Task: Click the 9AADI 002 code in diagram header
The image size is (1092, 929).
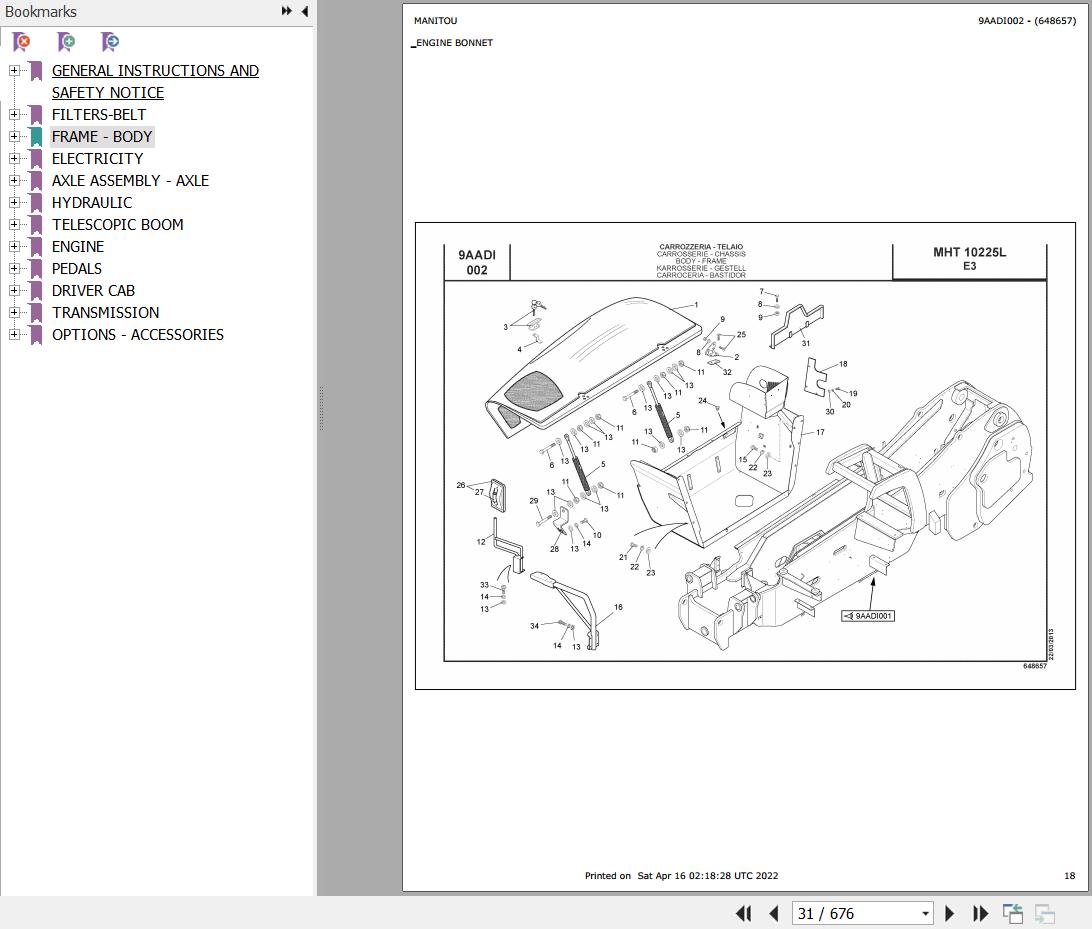Action: point(477,263)
